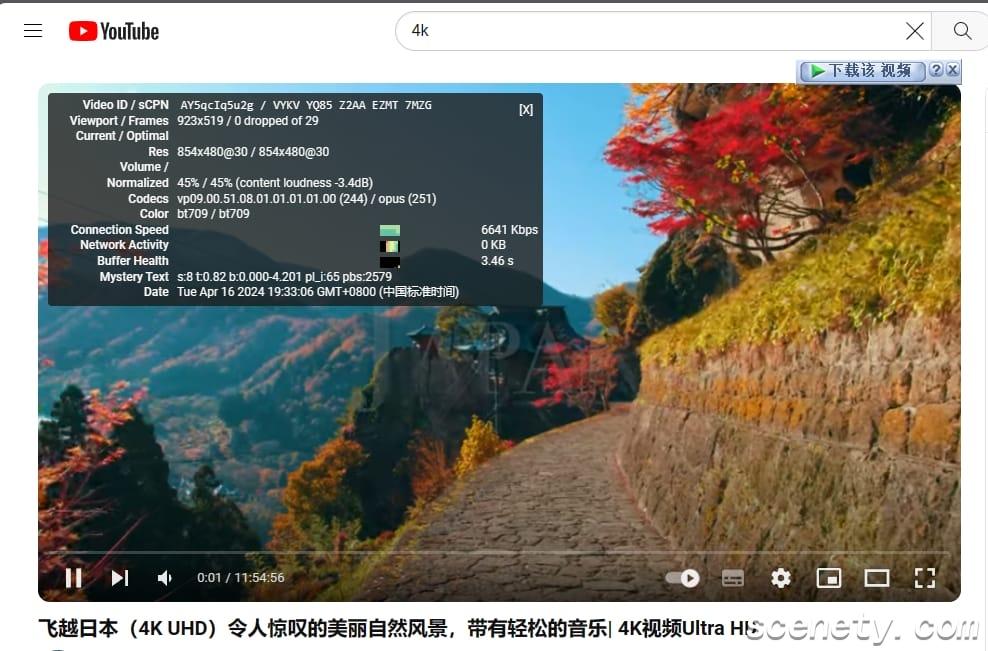Click the Viewport 923x519 frames value
The height and width of the screenshot is (651, 988).
248,121
